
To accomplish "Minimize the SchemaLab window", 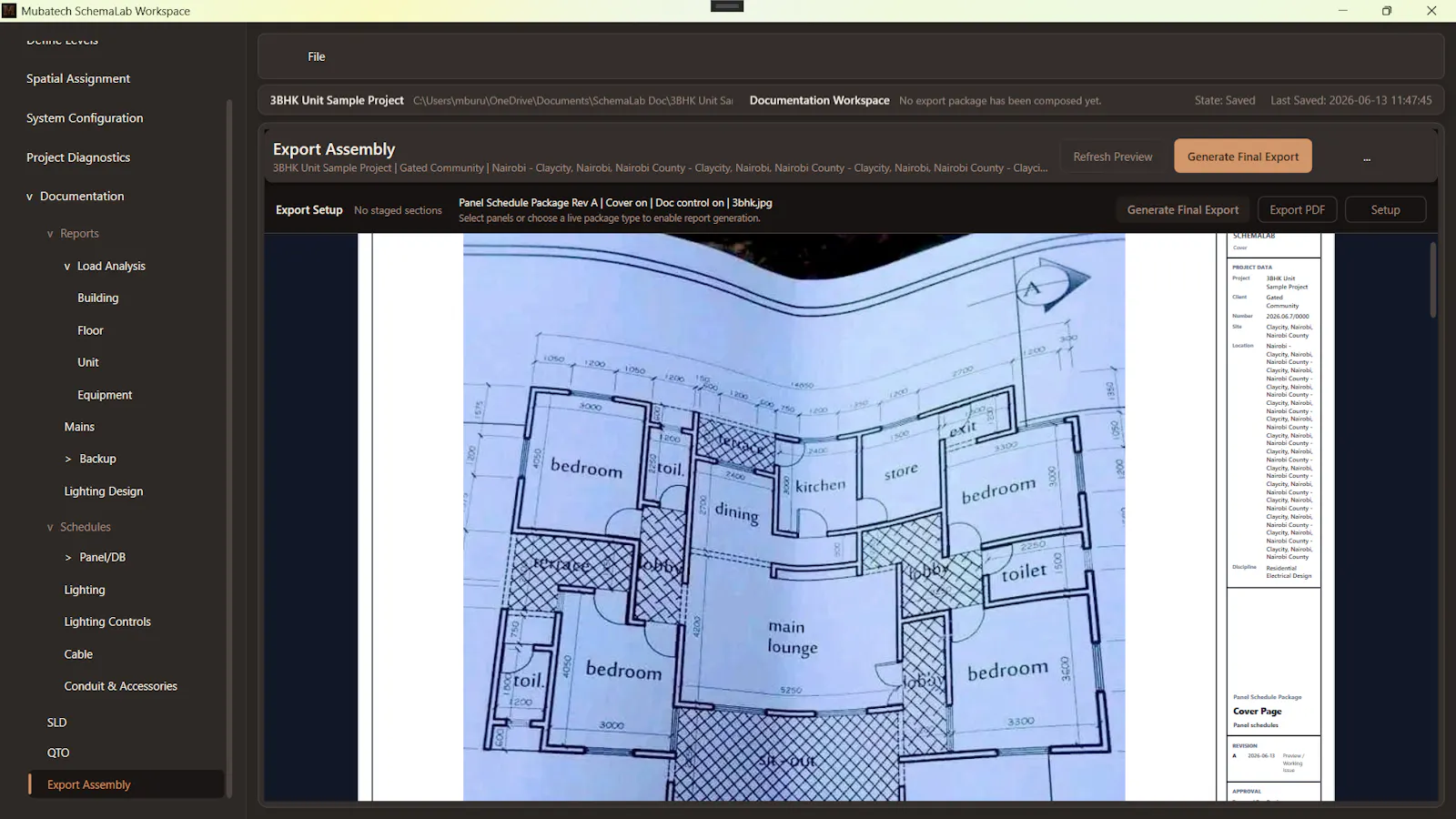I will click(x=1342, y=11).
